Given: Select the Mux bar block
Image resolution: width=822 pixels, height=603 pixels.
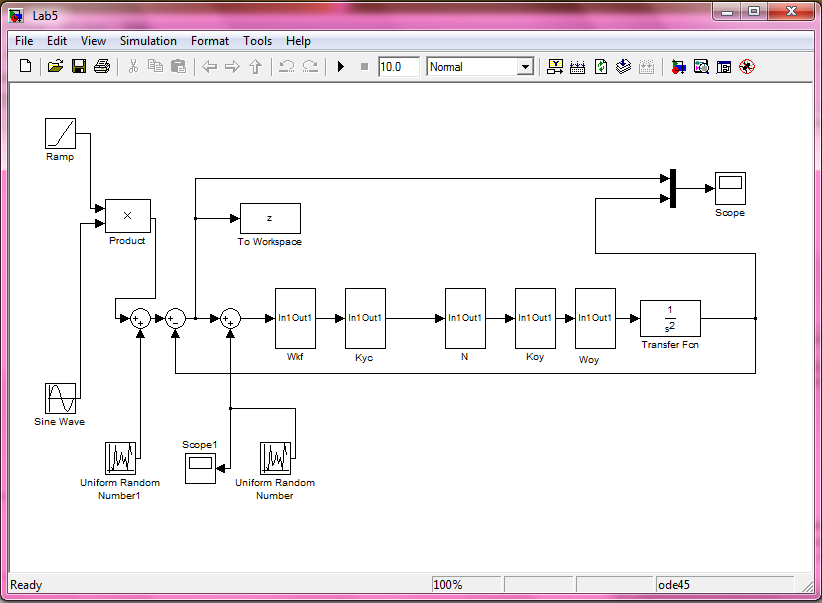Looking at the screenshot, I should 673,188.
